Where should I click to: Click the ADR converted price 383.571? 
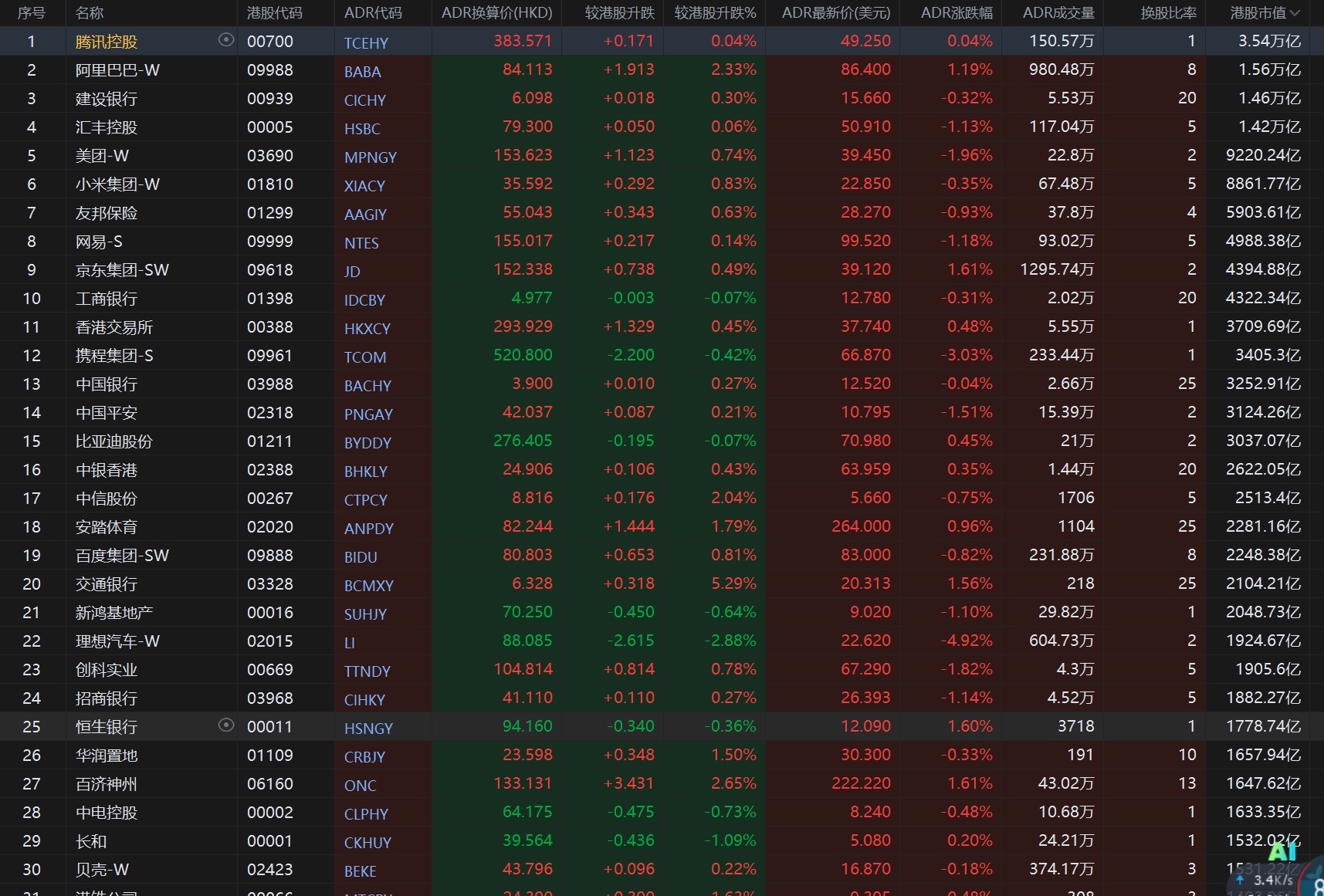click(x=523, y=41)
